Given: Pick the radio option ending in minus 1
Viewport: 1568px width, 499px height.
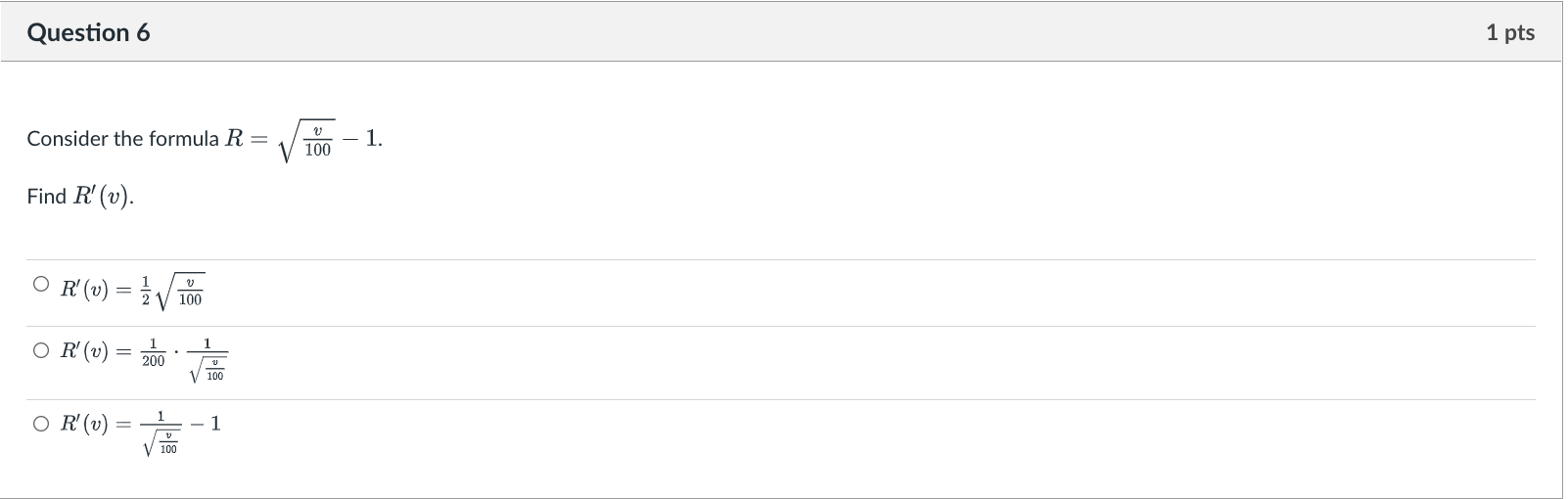Looking at the screenshot, I should tap(40, 424).
